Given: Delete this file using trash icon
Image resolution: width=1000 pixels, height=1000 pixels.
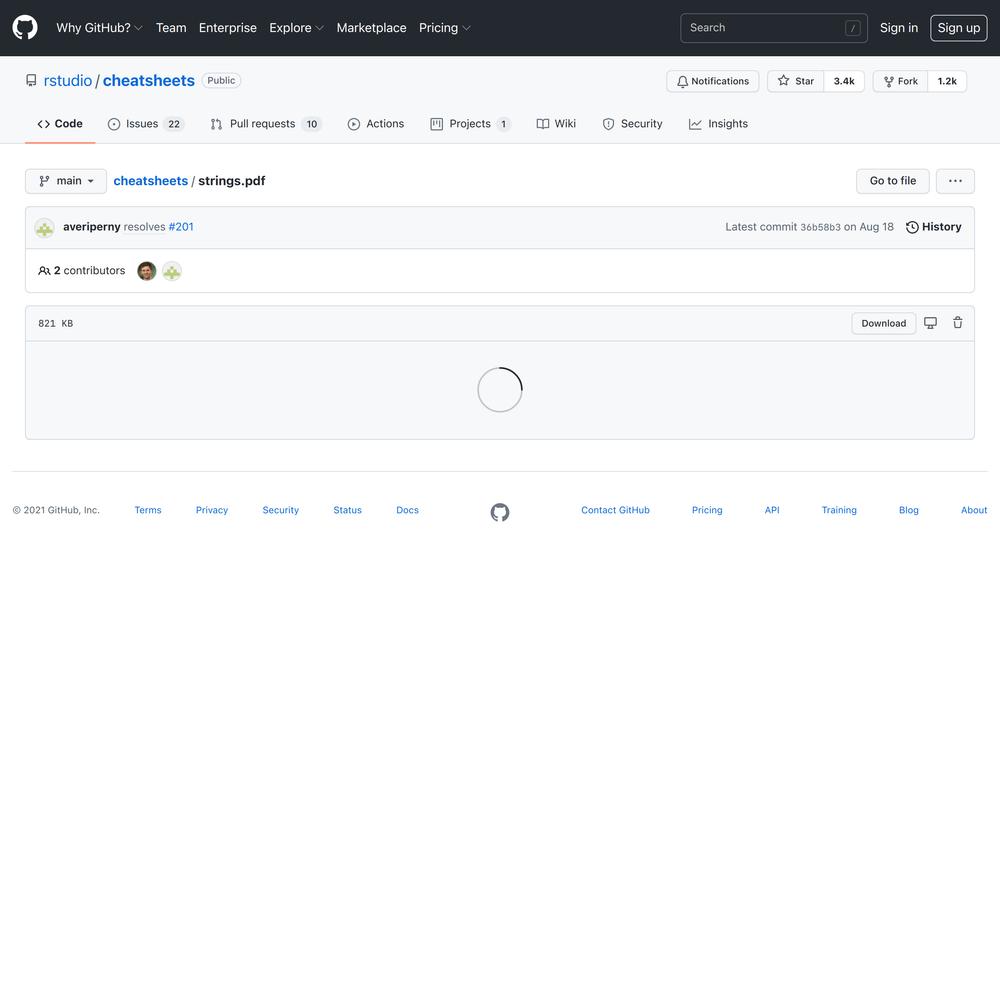Looking at the screenshot, I should [957, 323].
